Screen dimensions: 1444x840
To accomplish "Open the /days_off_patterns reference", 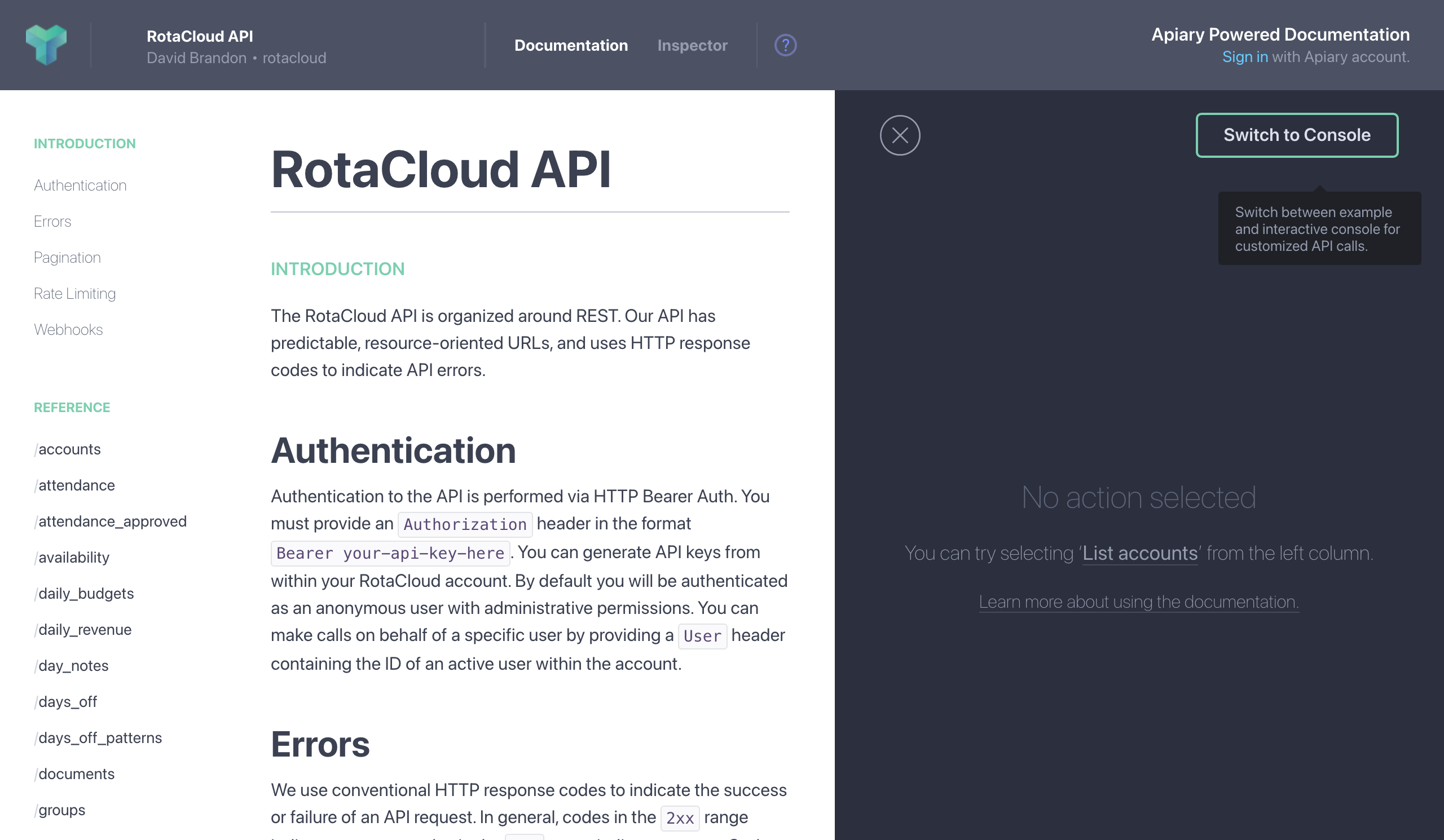I will [x=98, y=737].
